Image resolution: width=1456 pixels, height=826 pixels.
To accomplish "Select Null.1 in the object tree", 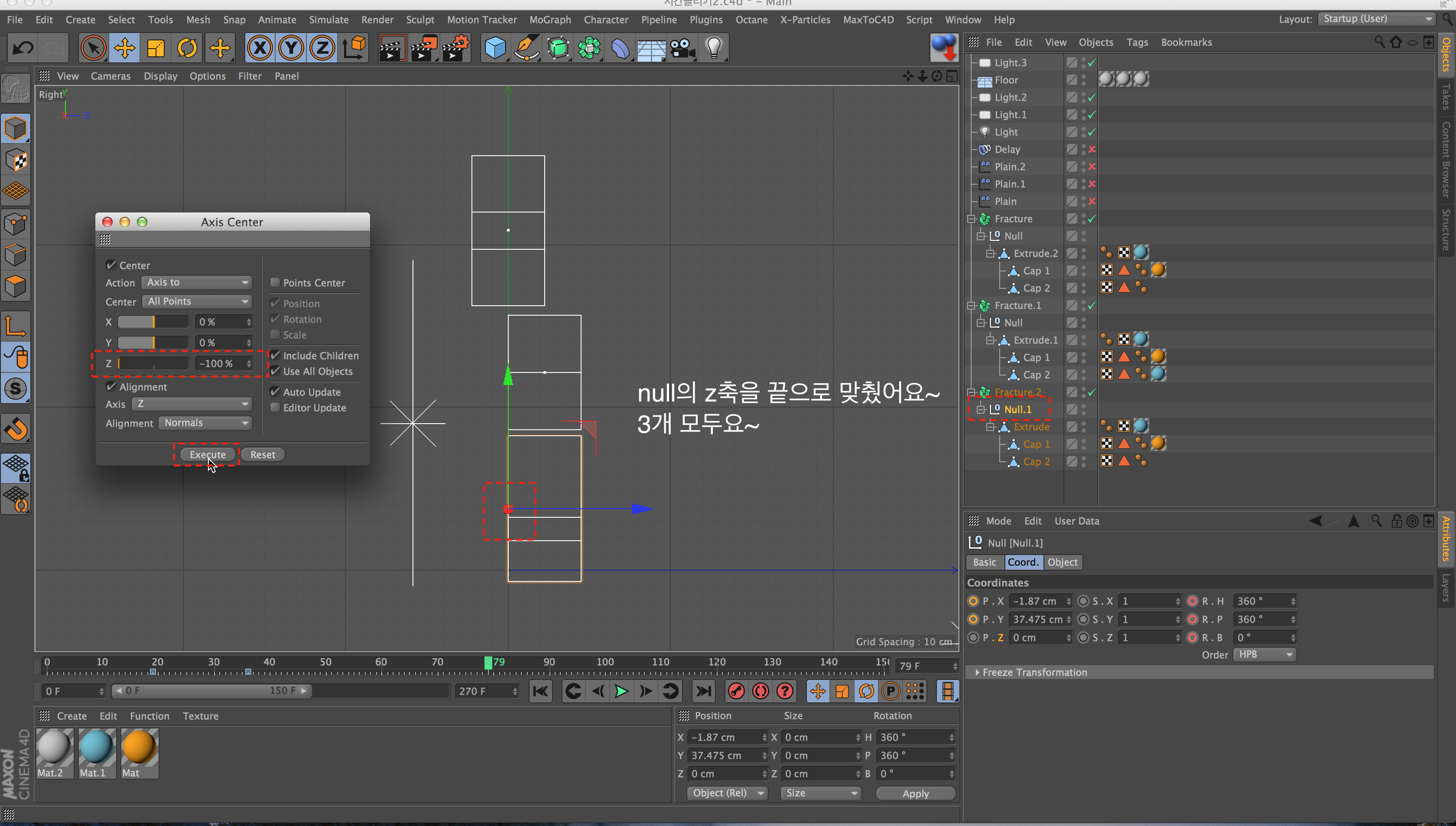I will [x=1017, y=409].
